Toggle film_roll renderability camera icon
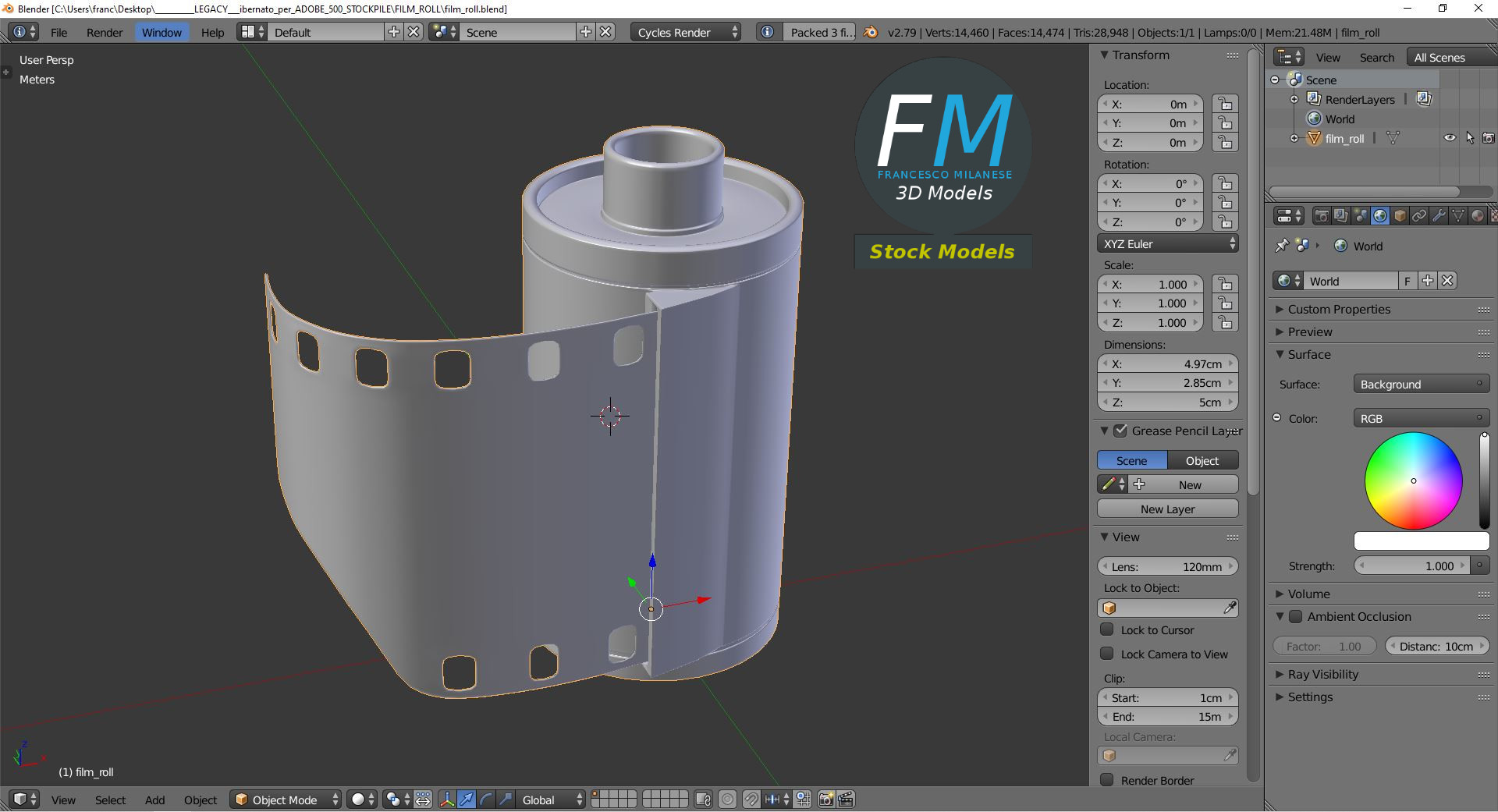The width and height of the screenshot is (1498, 812). tap(1489, 138)
